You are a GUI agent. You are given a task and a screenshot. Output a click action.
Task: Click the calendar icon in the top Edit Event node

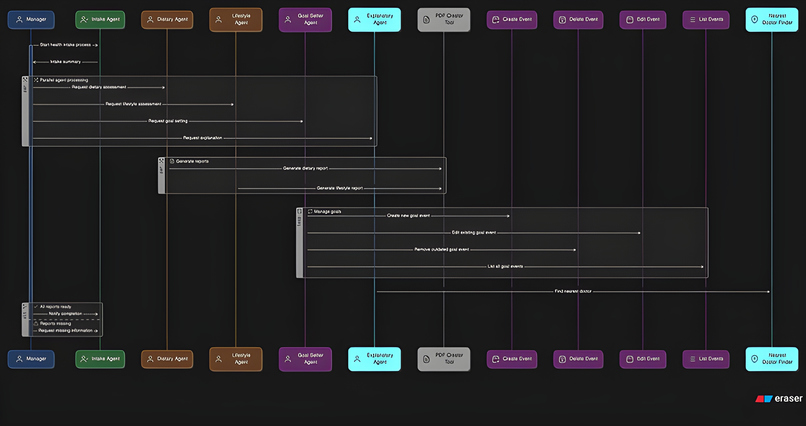[629, 20]
